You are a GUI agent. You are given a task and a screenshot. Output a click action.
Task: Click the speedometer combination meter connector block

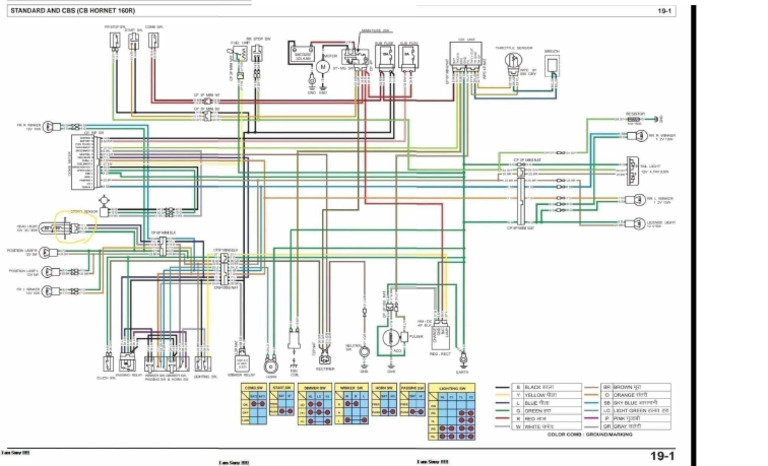[86, 162]
